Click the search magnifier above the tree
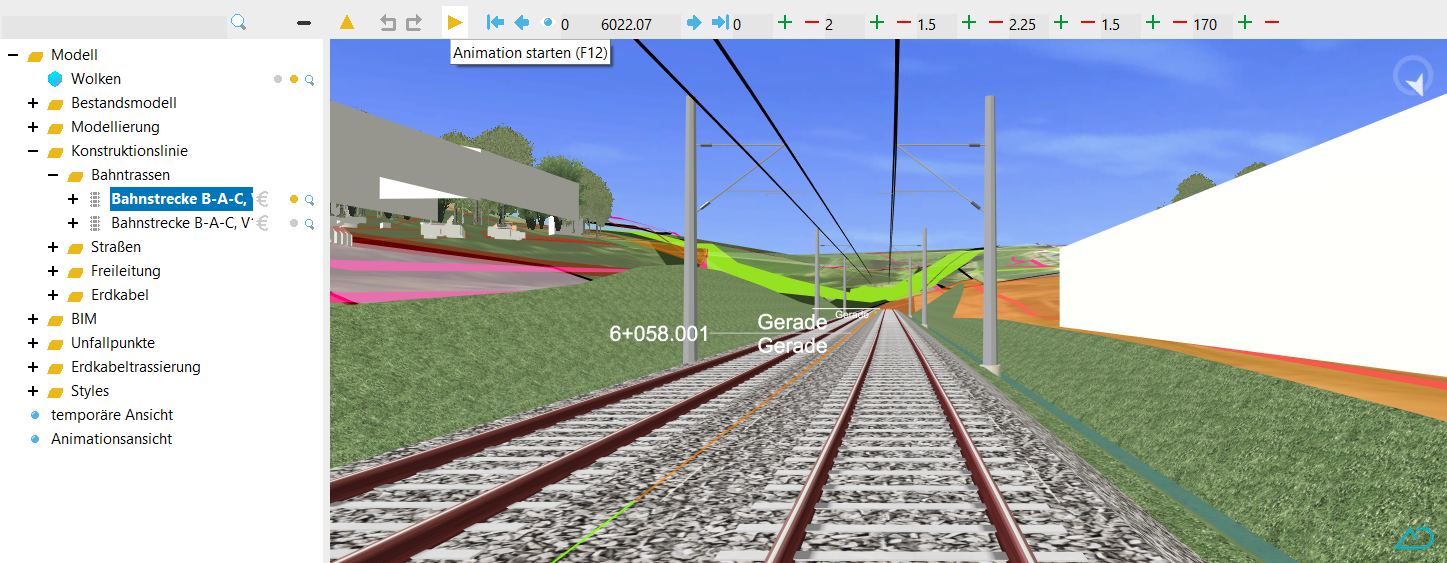Screen dimensions: 1447x563 pyautogui.click(x=238, y=22)
